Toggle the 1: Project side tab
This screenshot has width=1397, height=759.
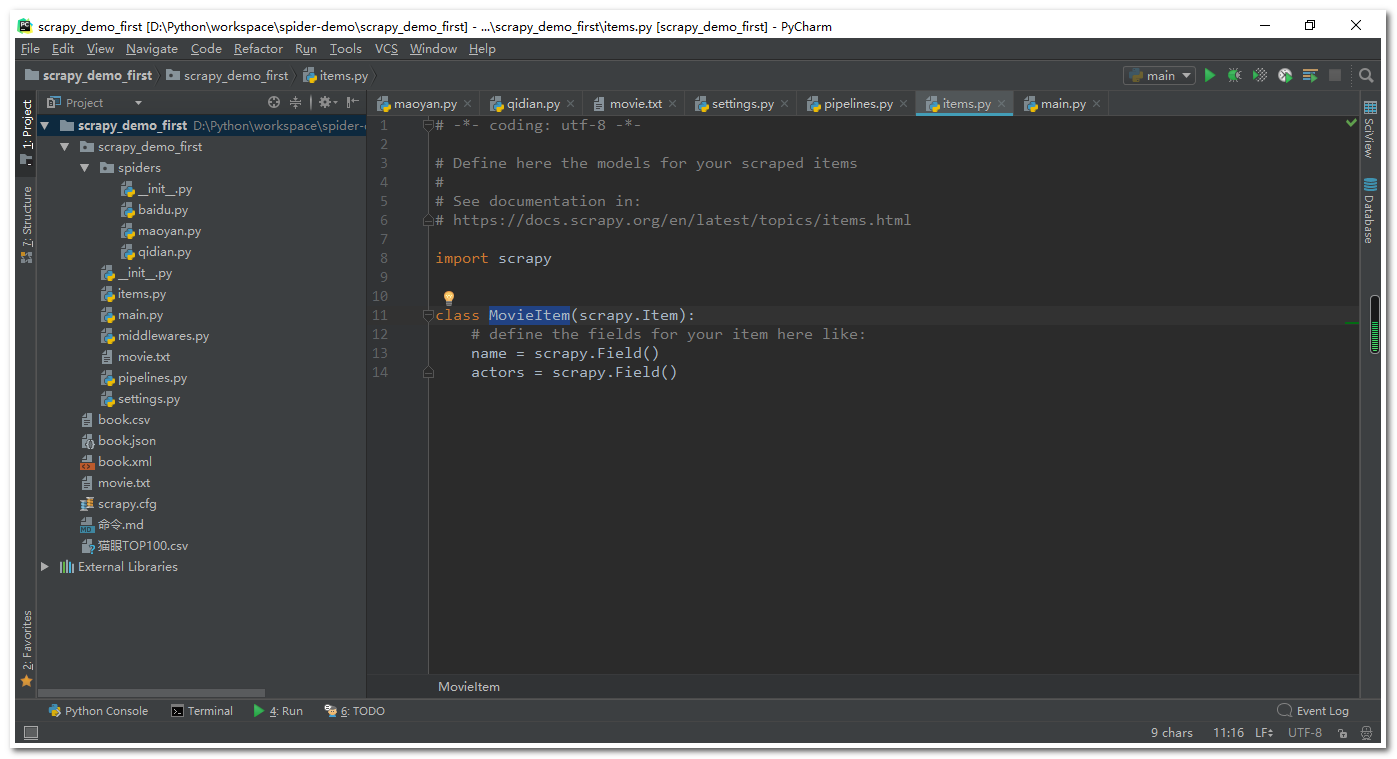point(27,133)
